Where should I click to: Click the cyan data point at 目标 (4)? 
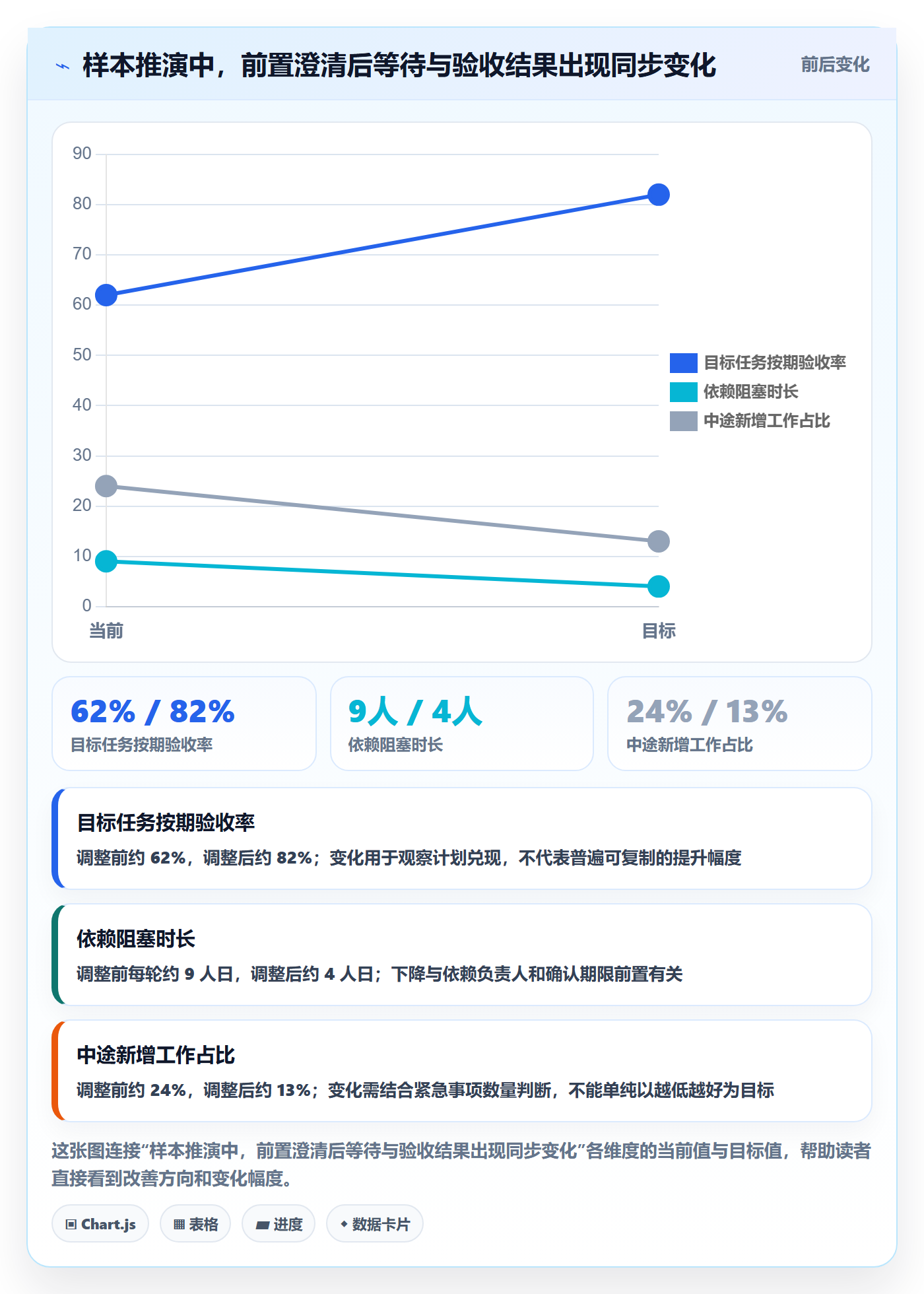pos(658,586)
